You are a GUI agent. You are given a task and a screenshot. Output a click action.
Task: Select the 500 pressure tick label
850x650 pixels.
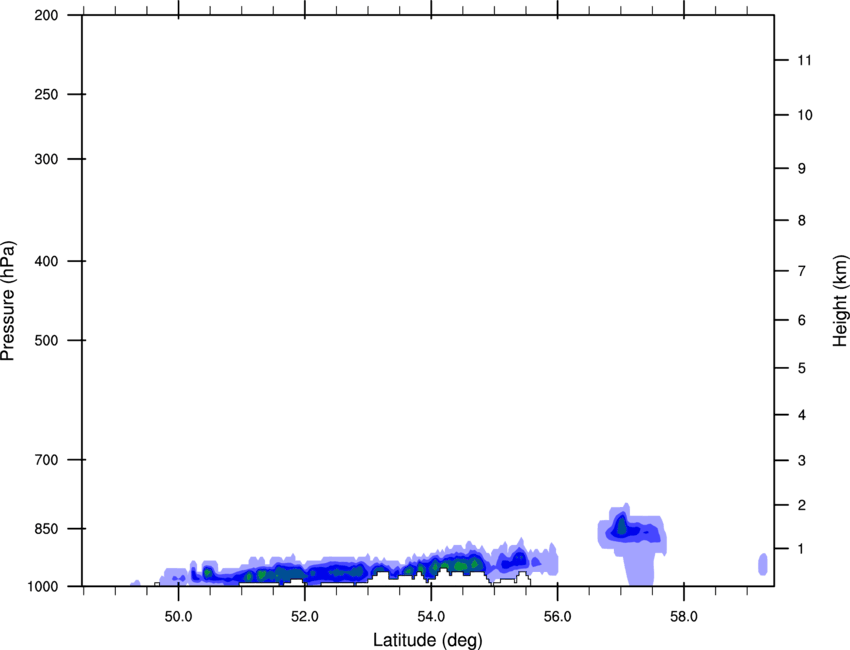click(x=46, y=340)
